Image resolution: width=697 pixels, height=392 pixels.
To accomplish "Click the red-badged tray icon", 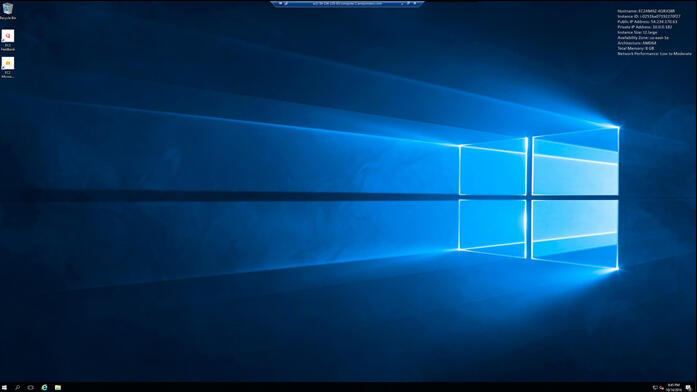I will click(662, 388).
